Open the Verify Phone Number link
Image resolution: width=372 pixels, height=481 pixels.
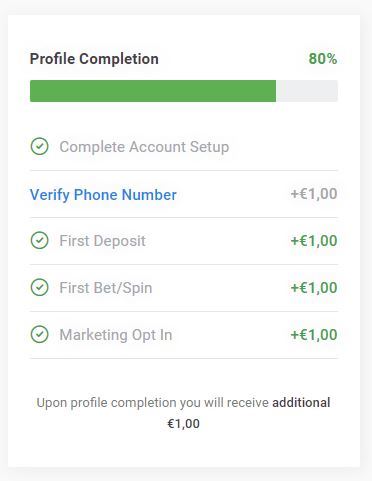pyautogui.click(x=103, y=195)
